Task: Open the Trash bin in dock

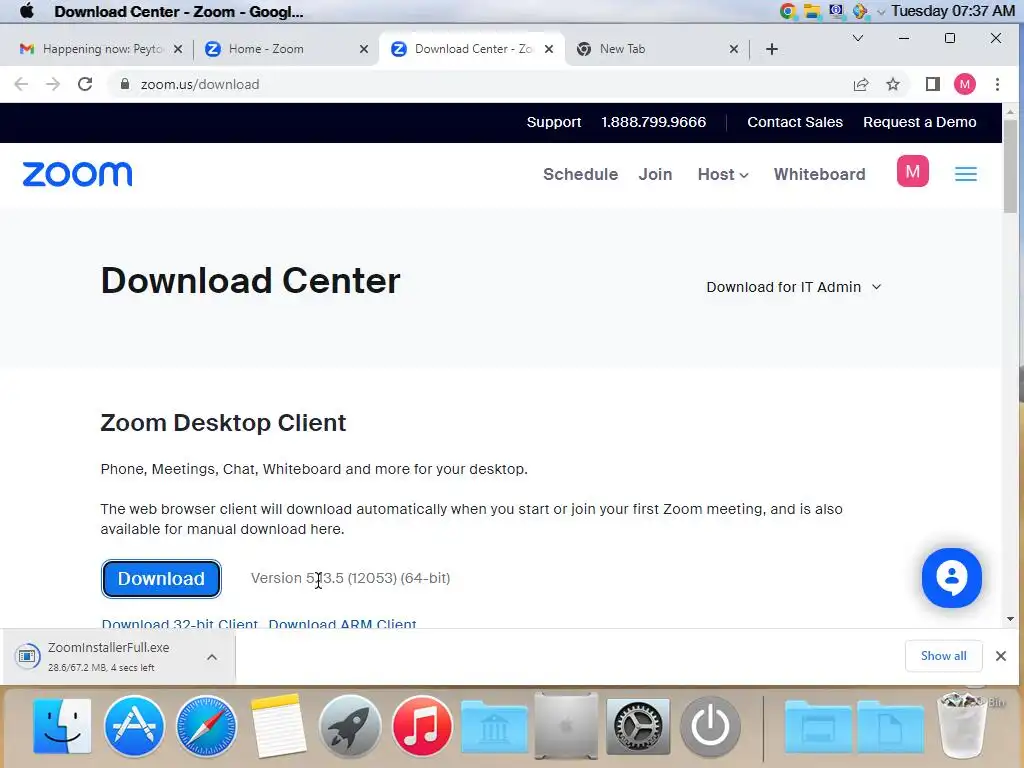Action: (x=961, y=726)
